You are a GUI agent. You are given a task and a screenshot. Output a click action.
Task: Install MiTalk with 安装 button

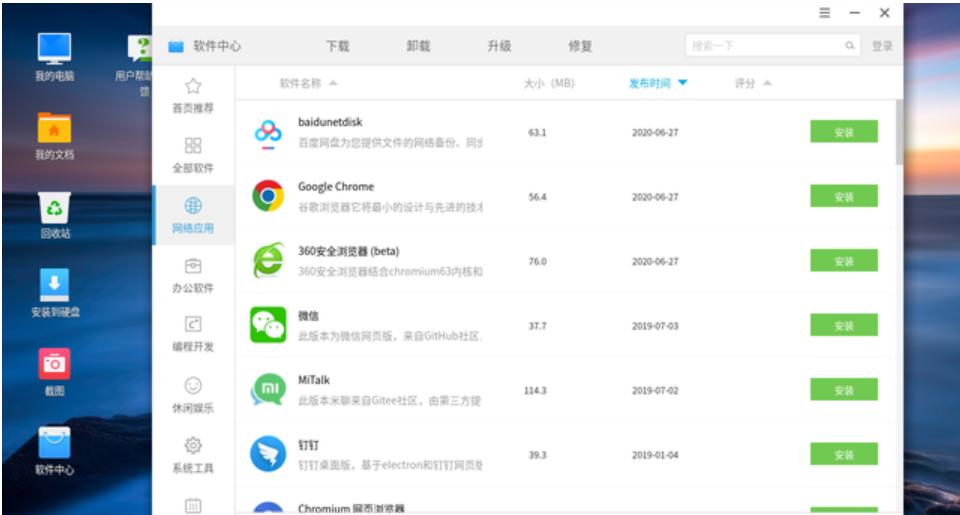click(x=844, y=389)
